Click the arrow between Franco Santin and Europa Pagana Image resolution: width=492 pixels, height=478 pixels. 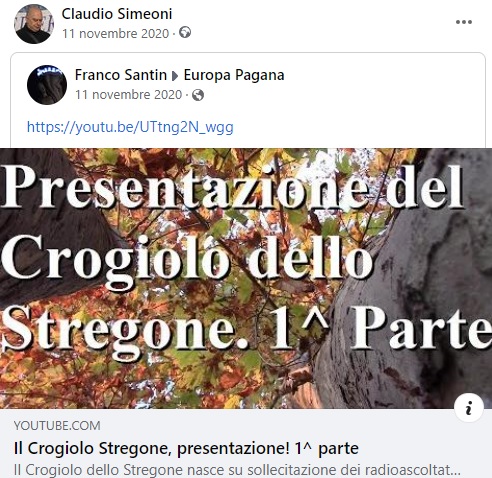[175, 76]
